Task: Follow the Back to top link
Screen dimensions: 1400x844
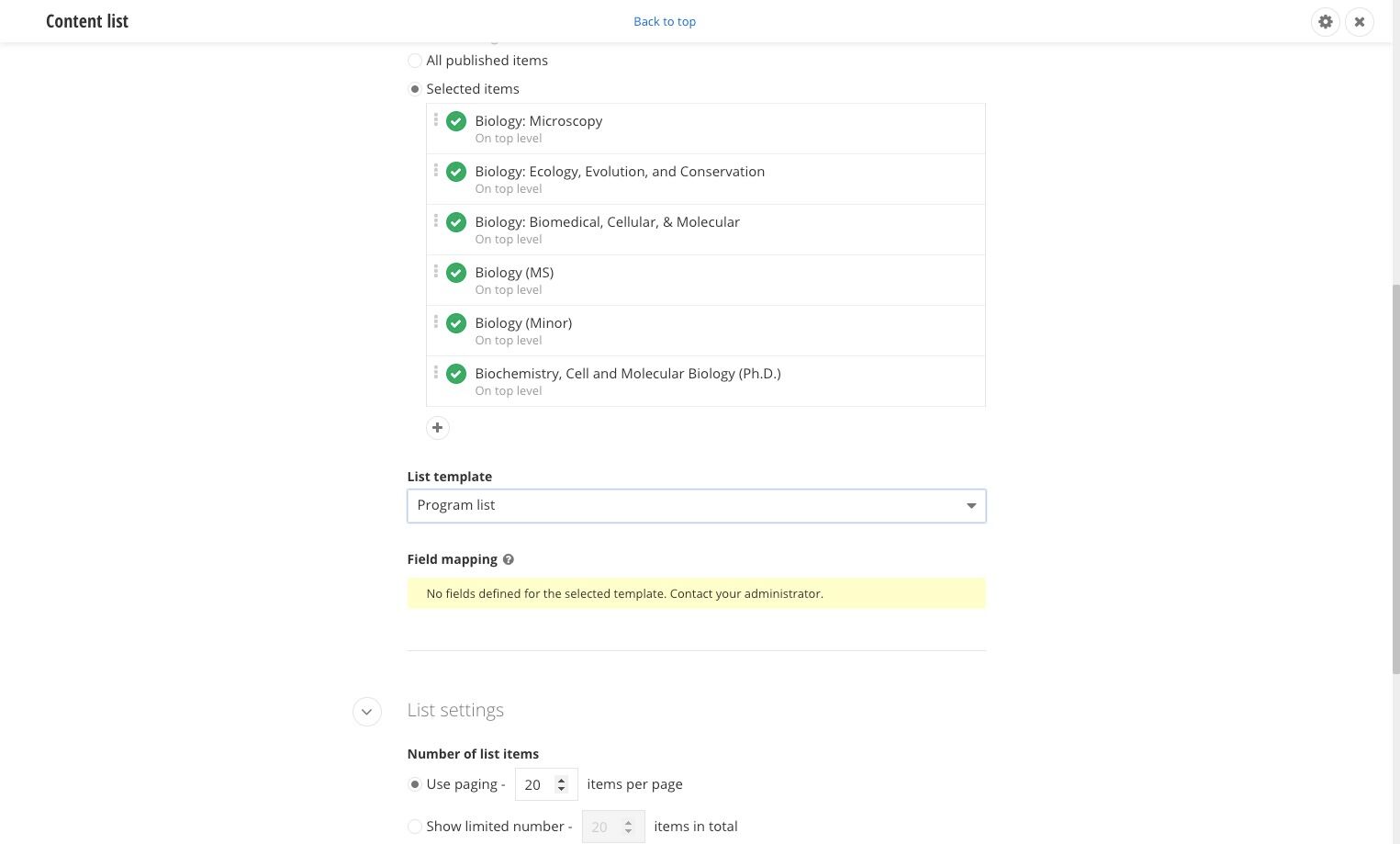Action: tap(665, 21)
